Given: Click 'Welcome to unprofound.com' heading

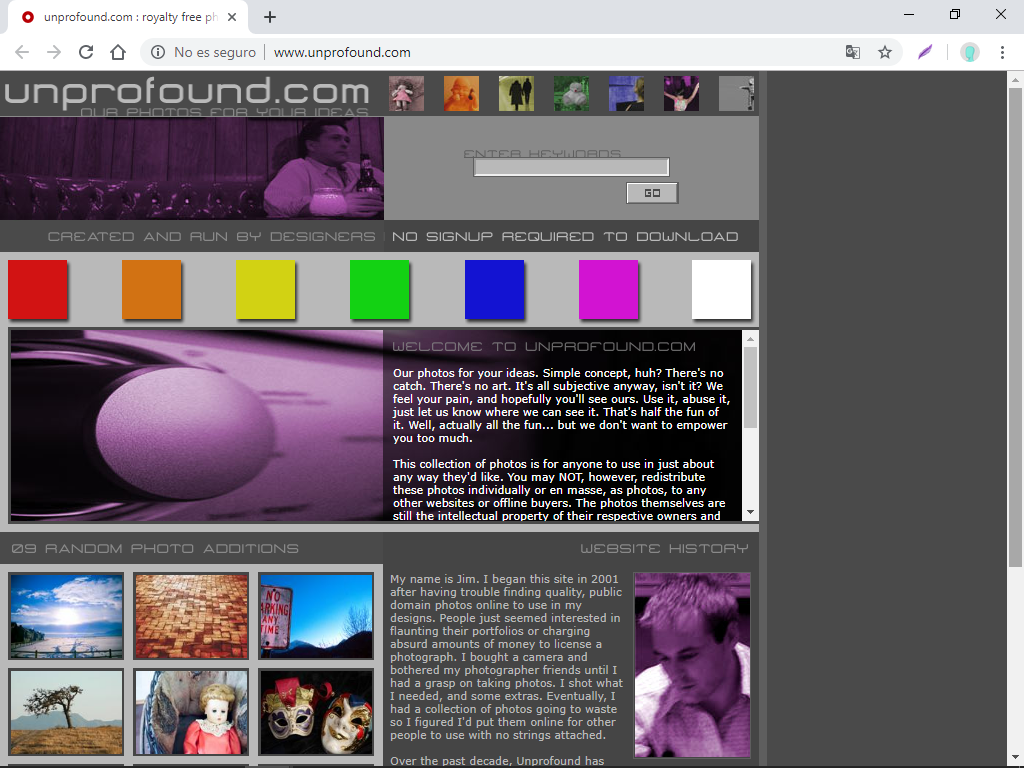Looking at the screenshot, I should click(544, 347).
